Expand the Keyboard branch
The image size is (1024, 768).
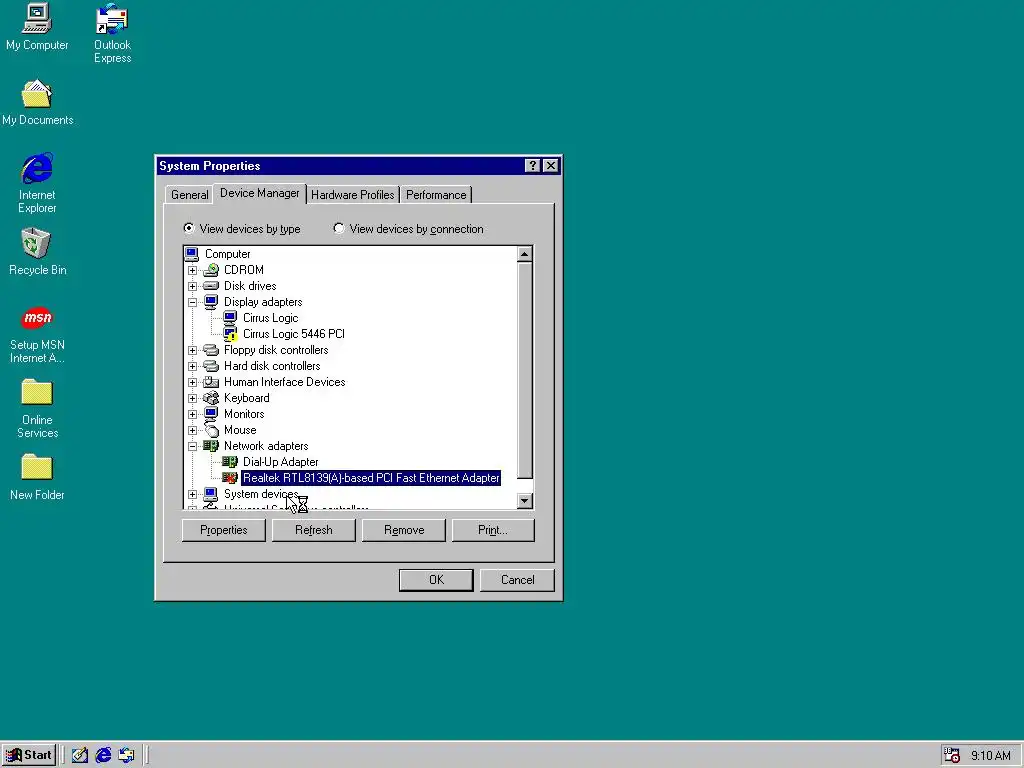[192, 398]
